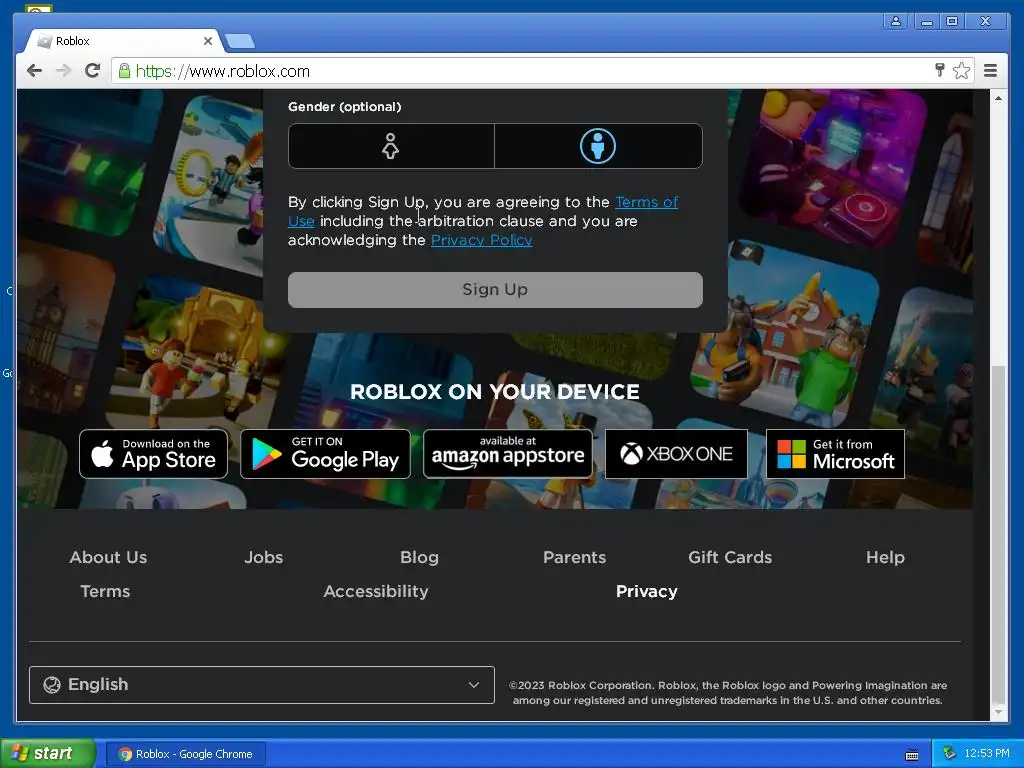Focus the address bar with roblox.com
This screenshot has height=768, width=1024.
[522, 71]
